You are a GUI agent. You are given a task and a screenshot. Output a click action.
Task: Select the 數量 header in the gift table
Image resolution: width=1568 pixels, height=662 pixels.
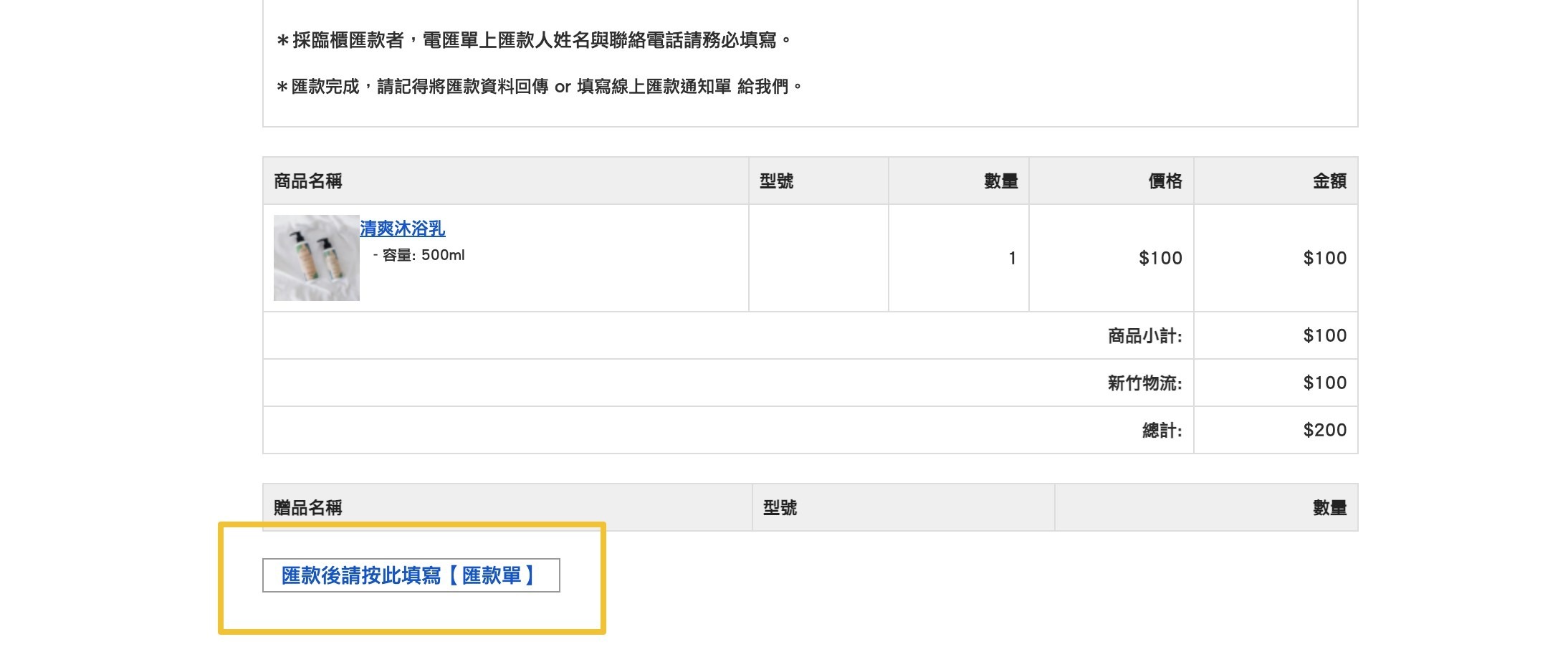[x=1329, y=508]
